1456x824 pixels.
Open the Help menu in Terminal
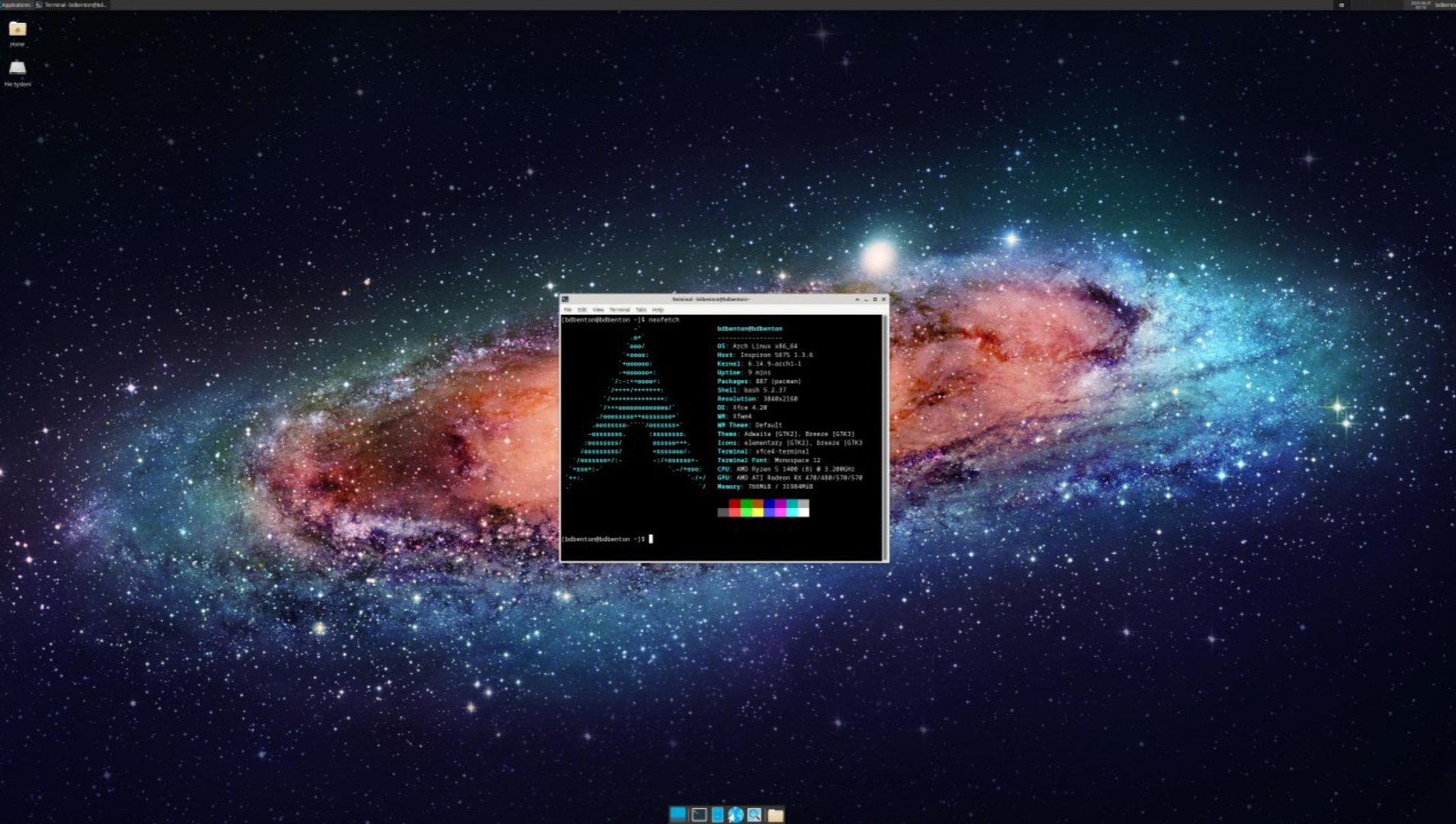(658, 310)
